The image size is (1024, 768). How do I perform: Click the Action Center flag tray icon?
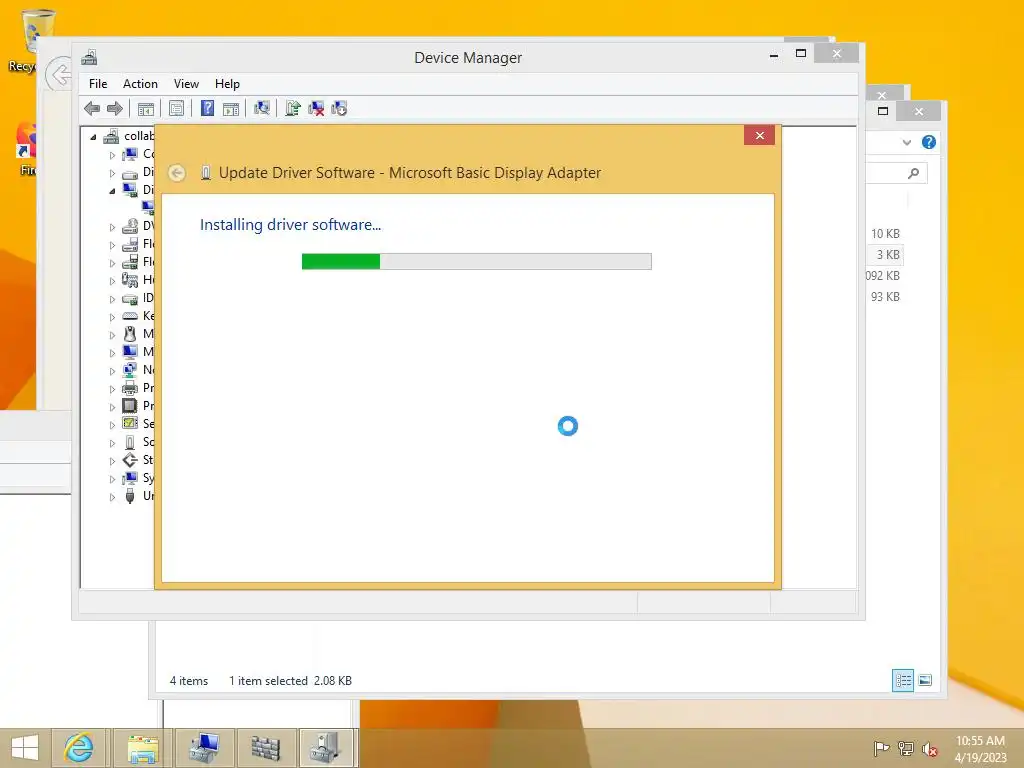click(x=881, y=748)
